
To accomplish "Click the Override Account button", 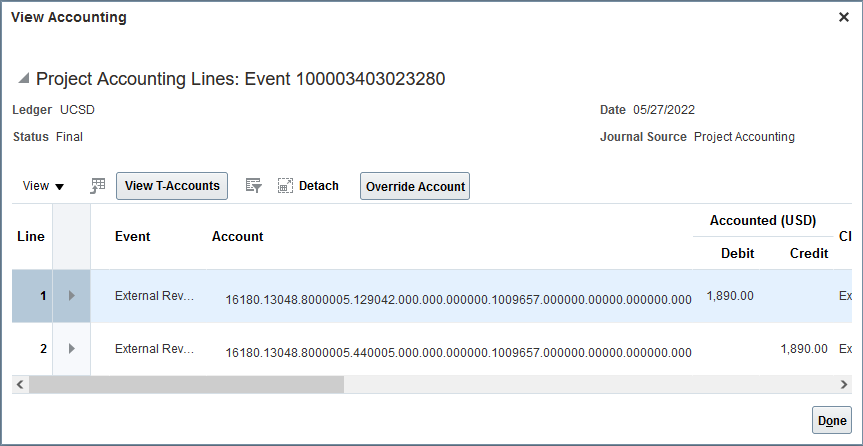I will (x=415, y=187).
